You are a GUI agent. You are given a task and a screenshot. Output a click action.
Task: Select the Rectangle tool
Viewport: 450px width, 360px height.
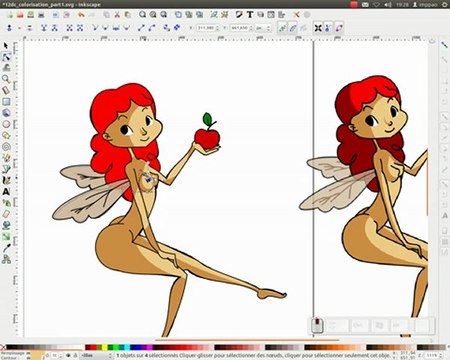point(6,102)
